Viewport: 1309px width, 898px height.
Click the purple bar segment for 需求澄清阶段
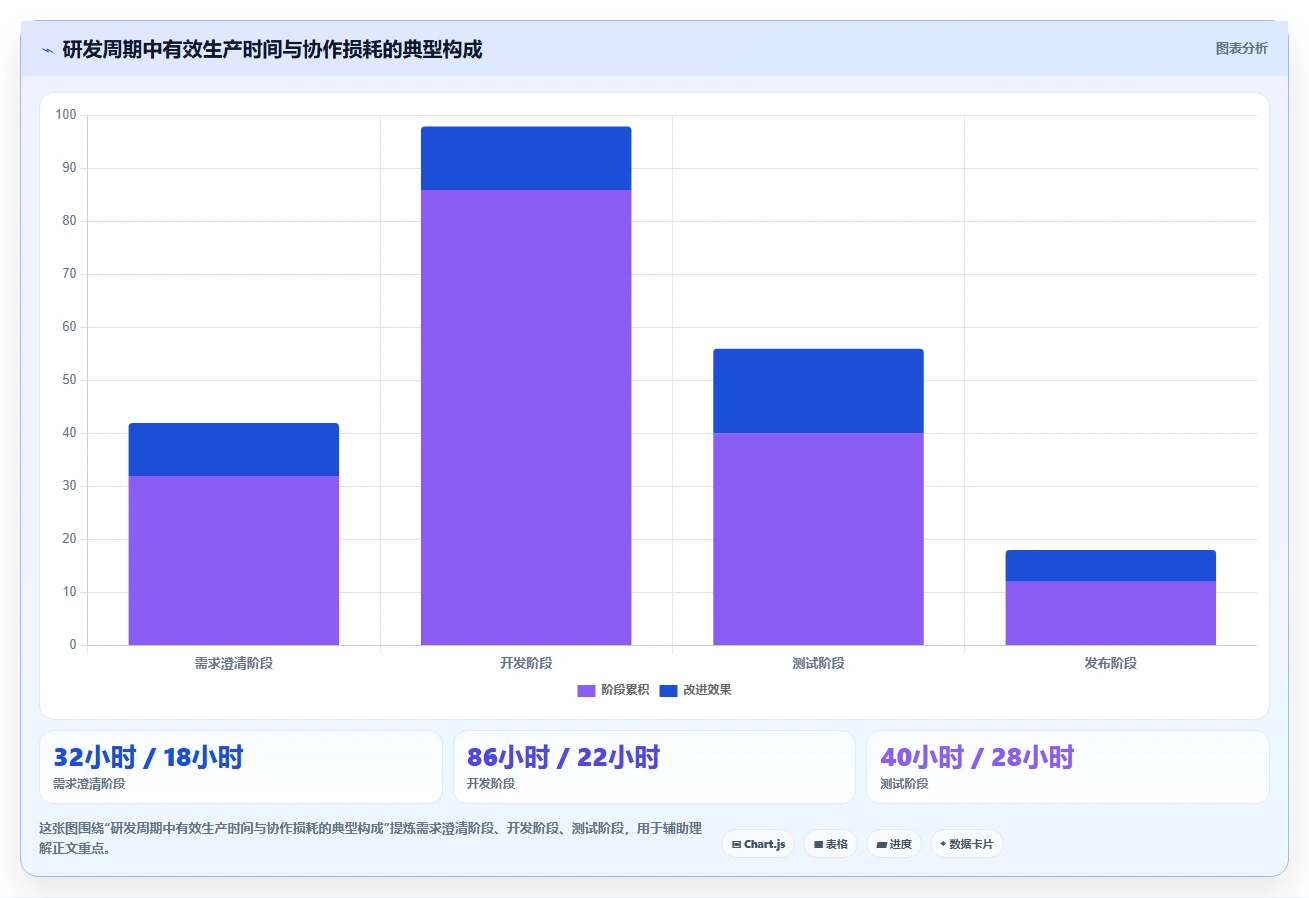point(234,560)
